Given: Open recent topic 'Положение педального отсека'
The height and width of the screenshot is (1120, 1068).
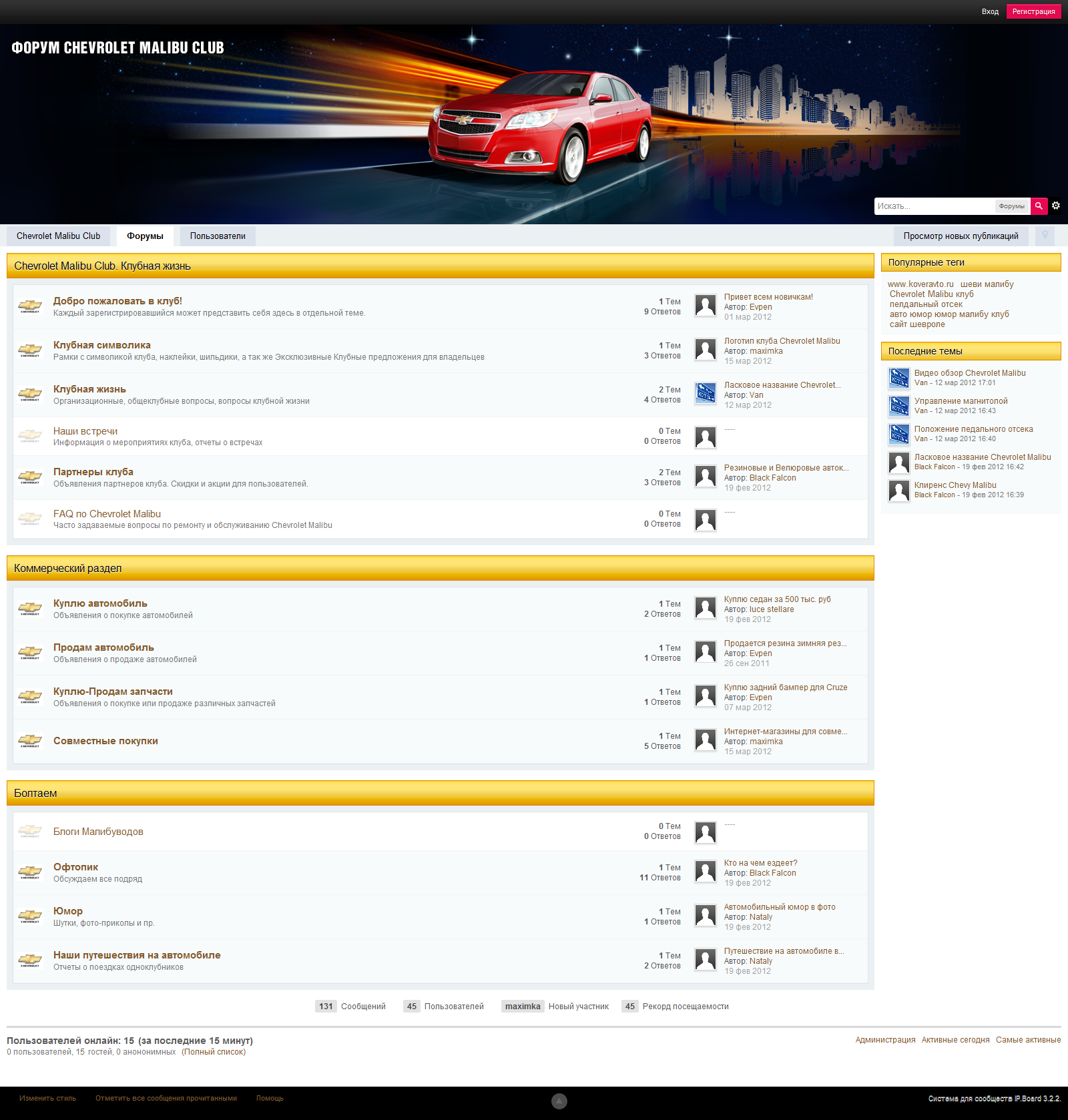Looking at the screenshot, I should [x=973, y=429].
